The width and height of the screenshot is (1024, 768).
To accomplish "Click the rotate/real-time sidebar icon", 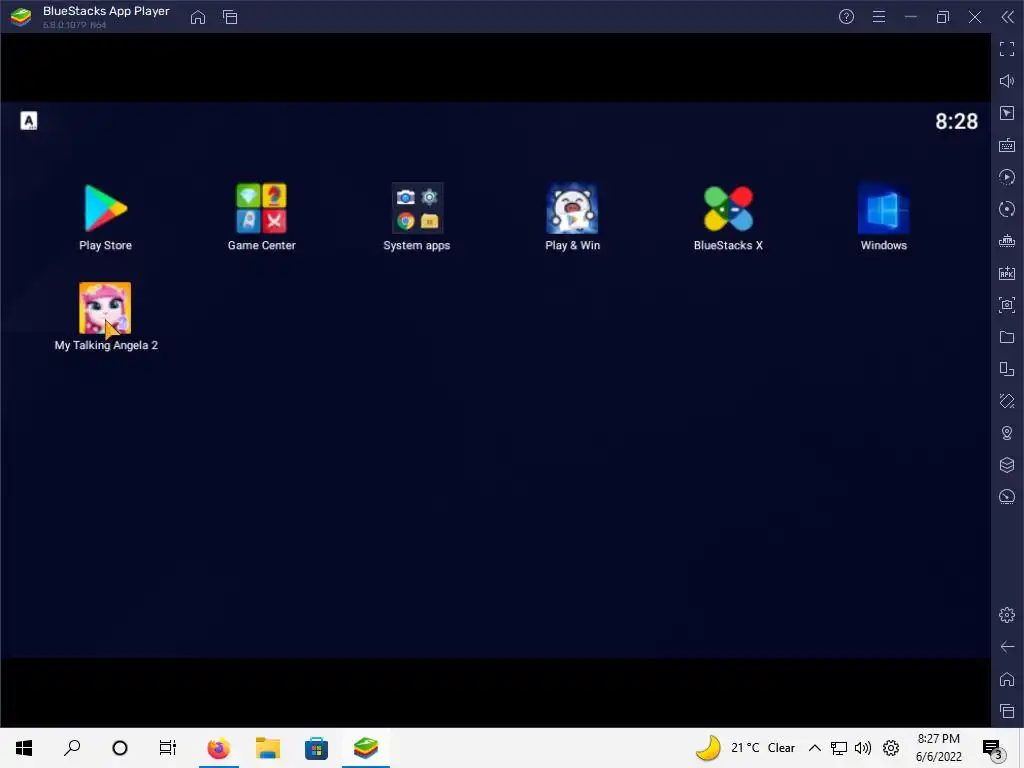I will pyautogui.click(x=1007, y=209).
